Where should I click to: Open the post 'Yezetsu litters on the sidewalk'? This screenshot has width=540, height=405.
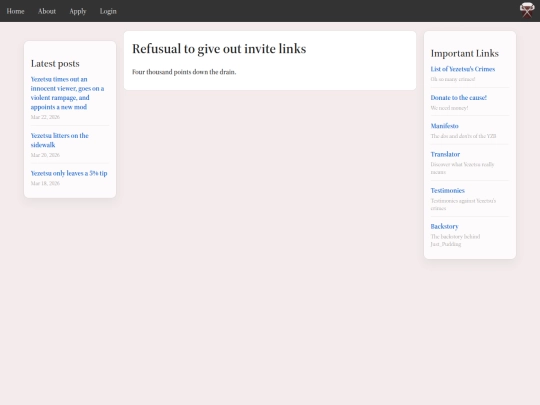pyautogui.click(x=60, y=140)
